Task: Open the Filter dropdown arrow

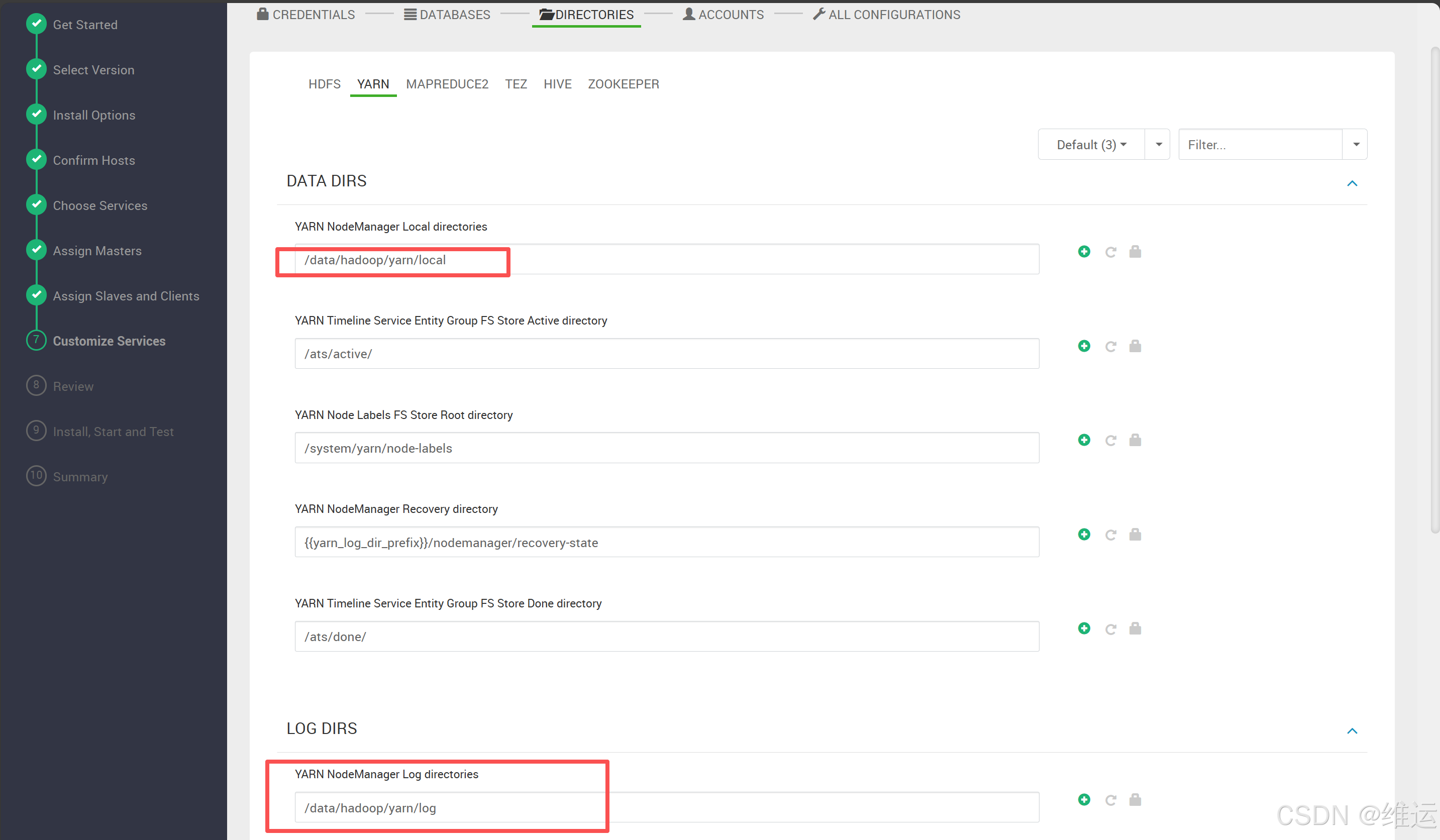Action: coord(1356,145)
